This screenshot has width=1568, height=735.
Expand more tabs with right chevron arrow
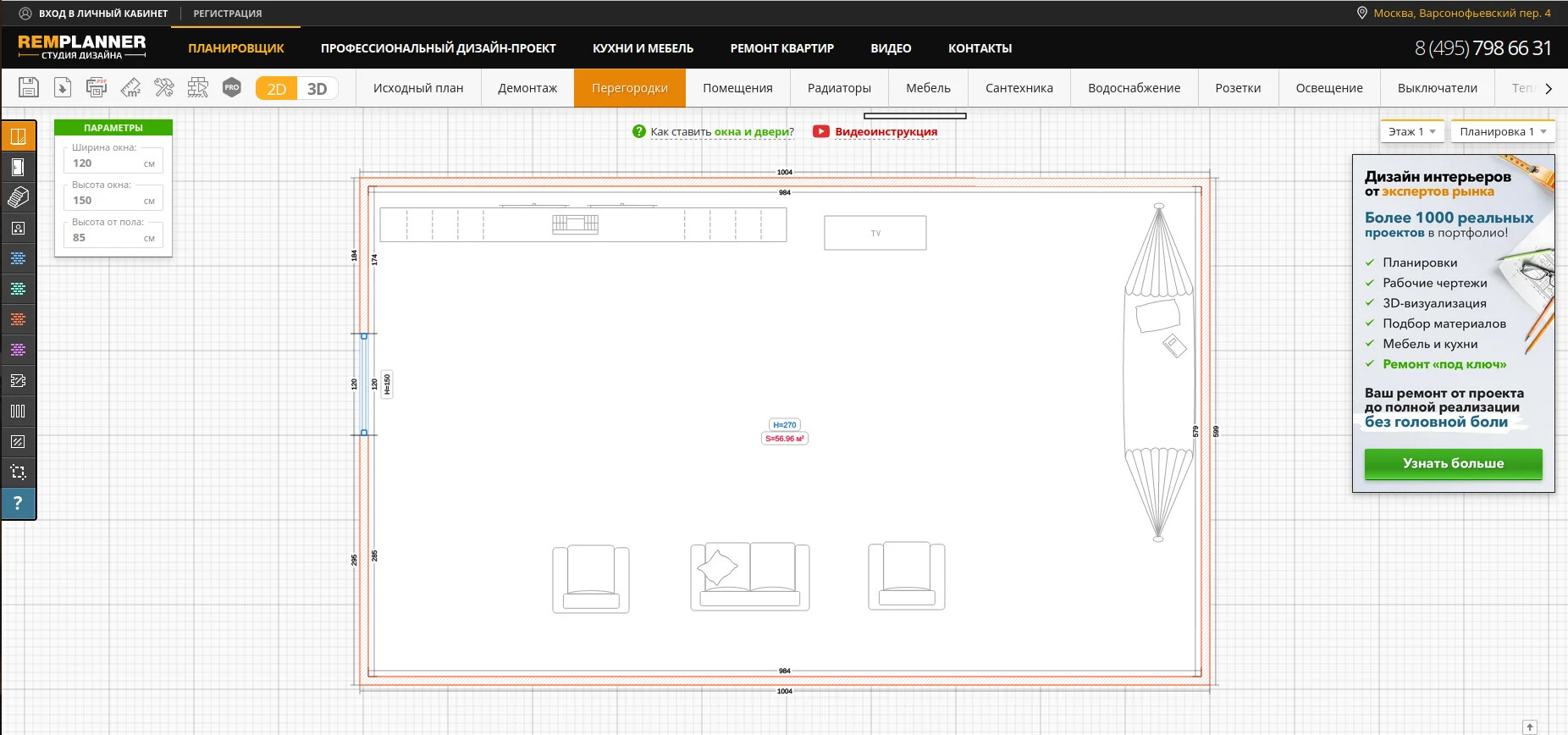[x=1549, y=88]
